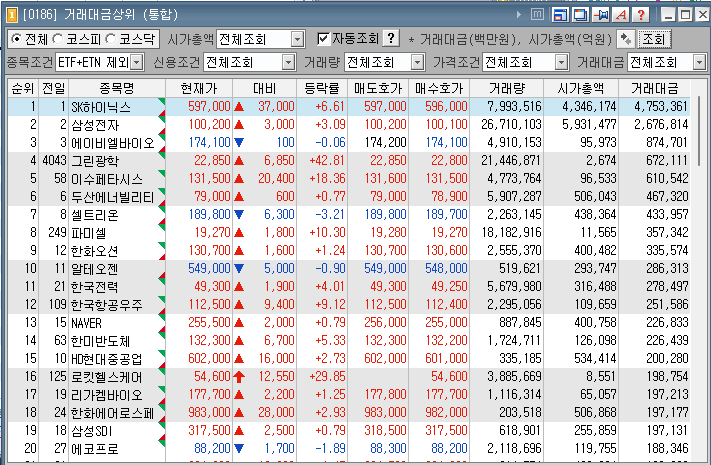
Task: Click the corner marker icon beside 그린광학
Action: (161, 156)
